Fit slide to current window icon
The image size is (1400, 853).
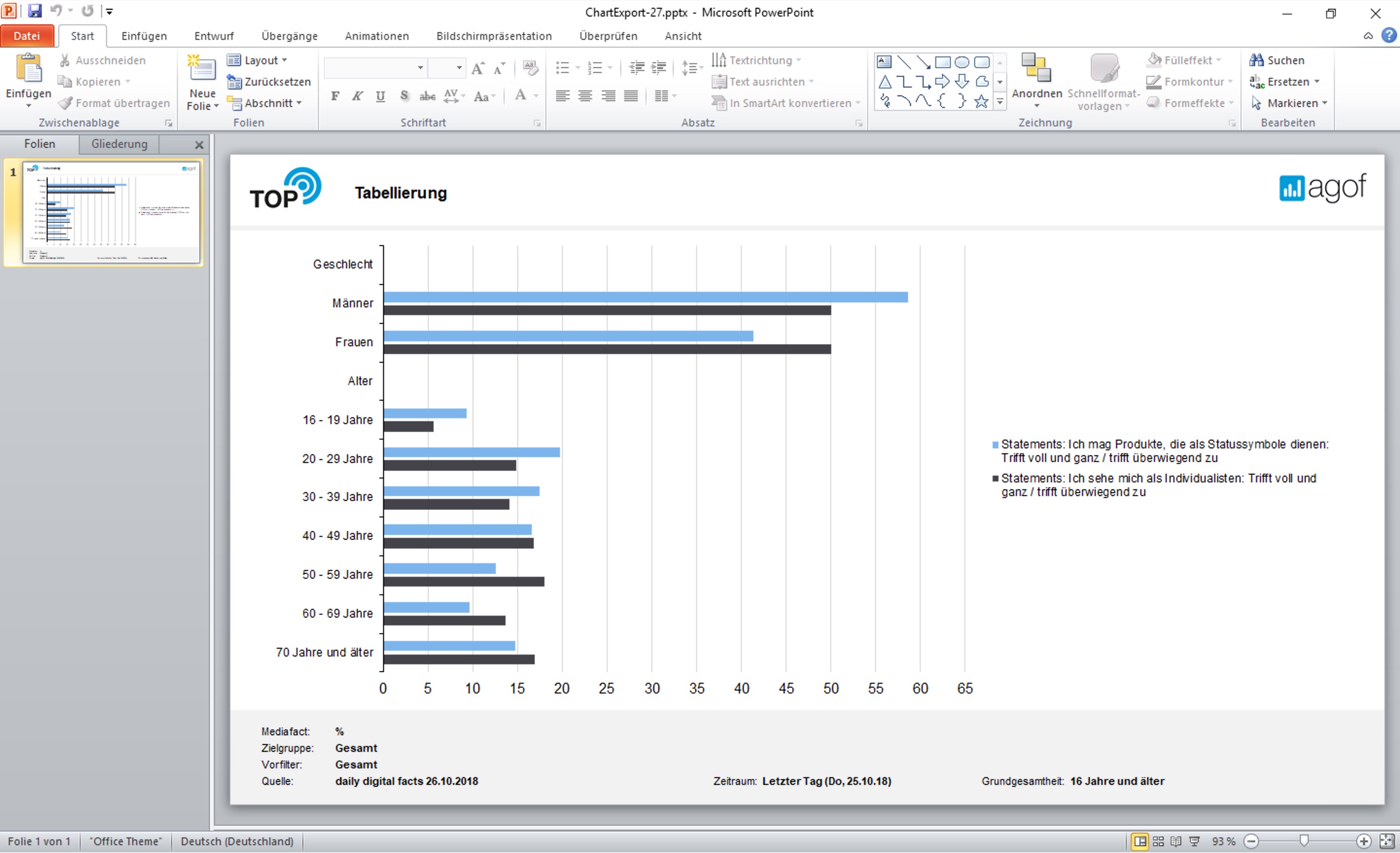[x=1387, y=842]
